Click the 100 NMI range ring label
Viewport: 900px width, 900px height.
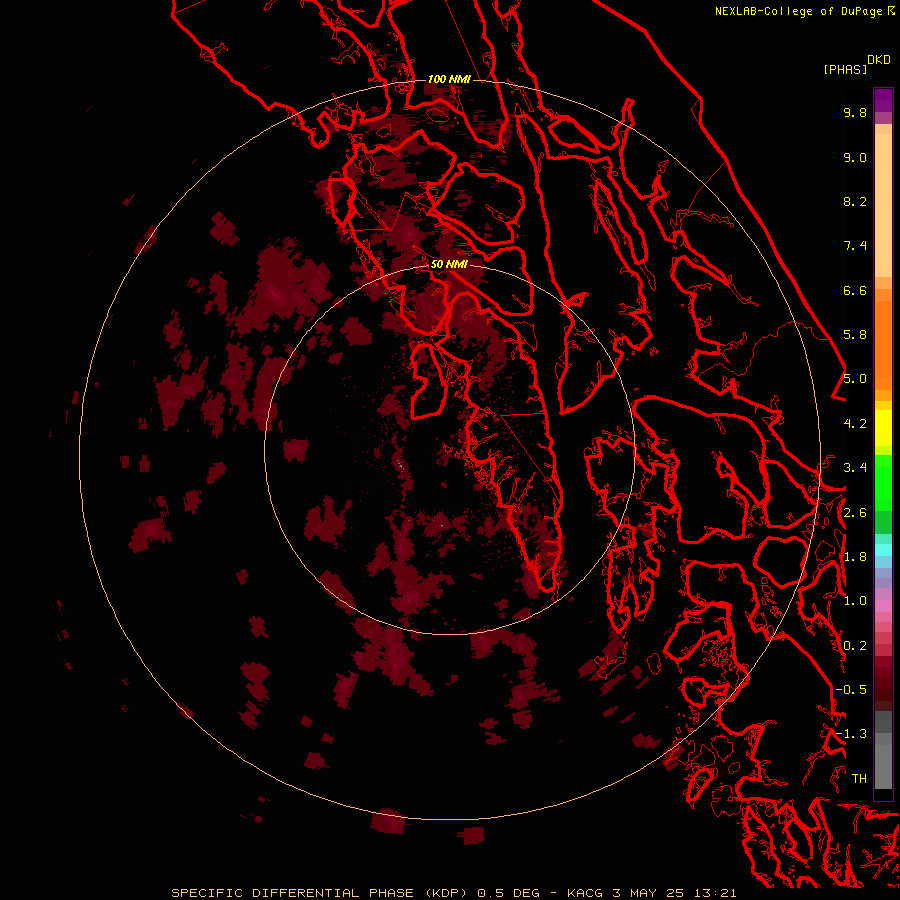pyautogui.click(x=449, y=79)
